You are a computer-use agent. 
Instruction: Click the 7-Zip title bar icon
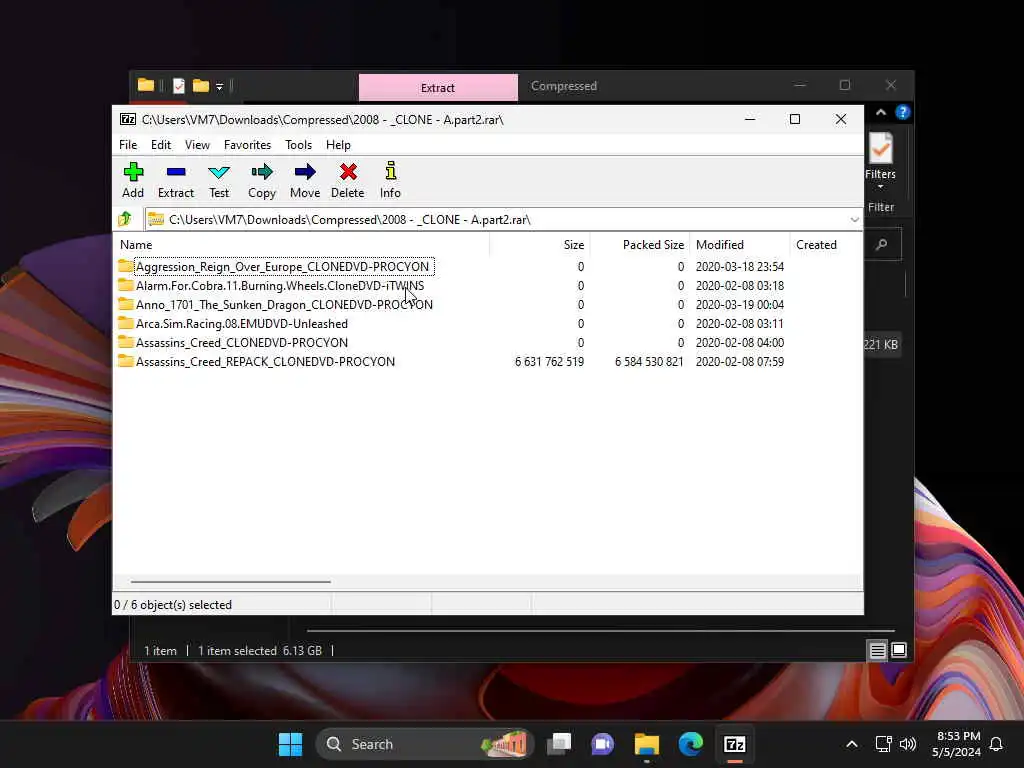click(128, 119)
